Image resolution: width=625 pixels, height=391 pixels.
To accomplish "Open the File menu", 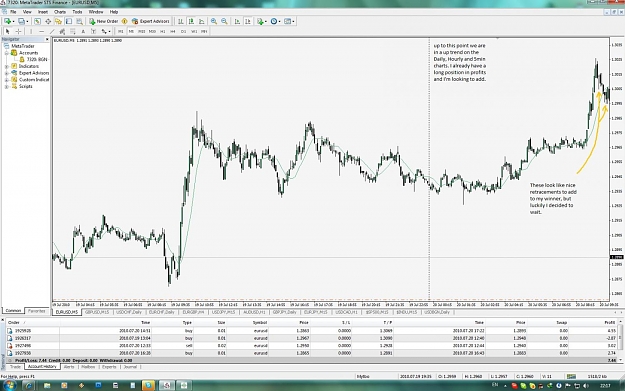I will pos(13,12).
